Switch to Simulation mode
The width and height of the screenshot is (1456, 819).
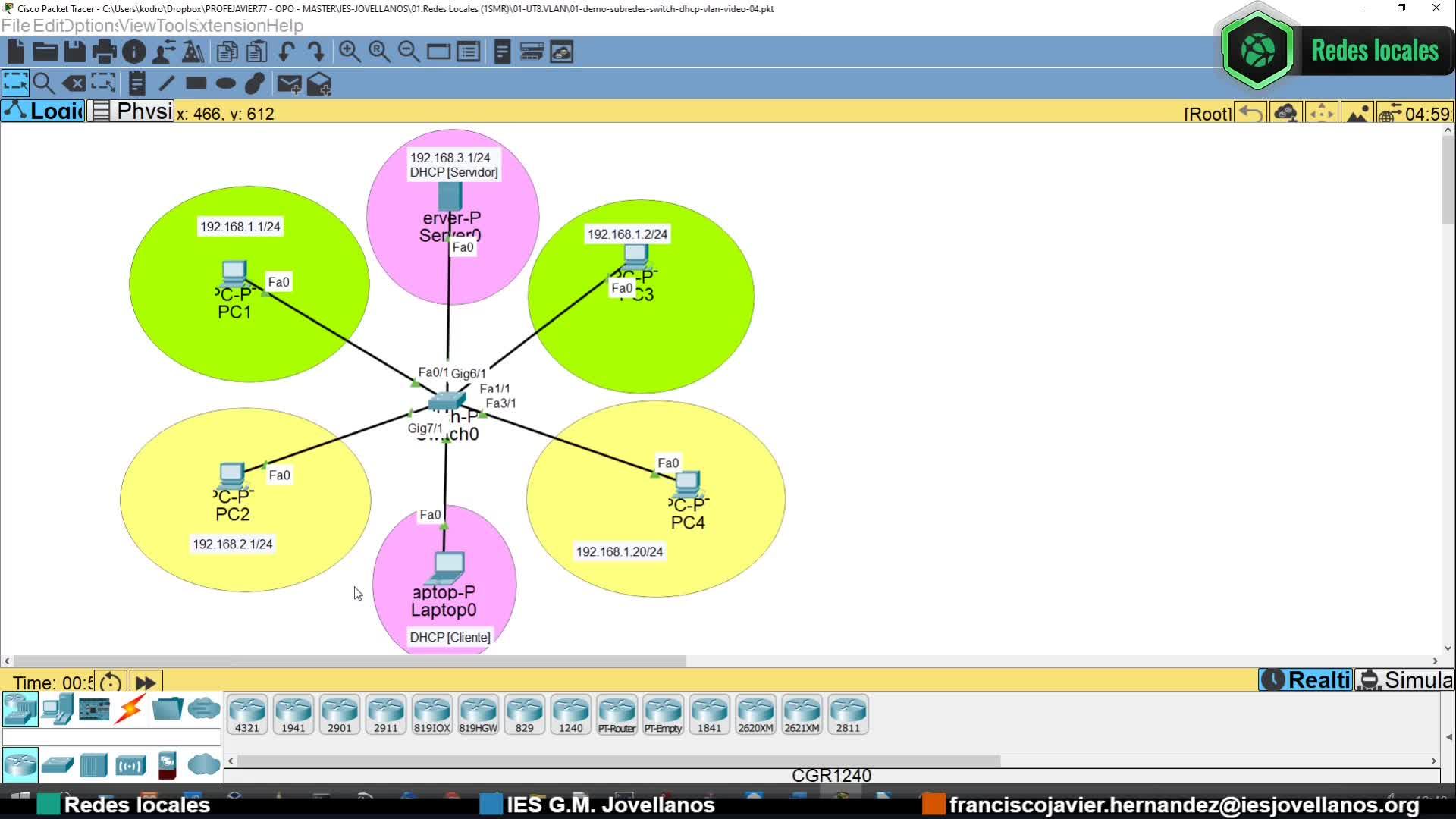pyautogui.click(x=1405, y=680)
